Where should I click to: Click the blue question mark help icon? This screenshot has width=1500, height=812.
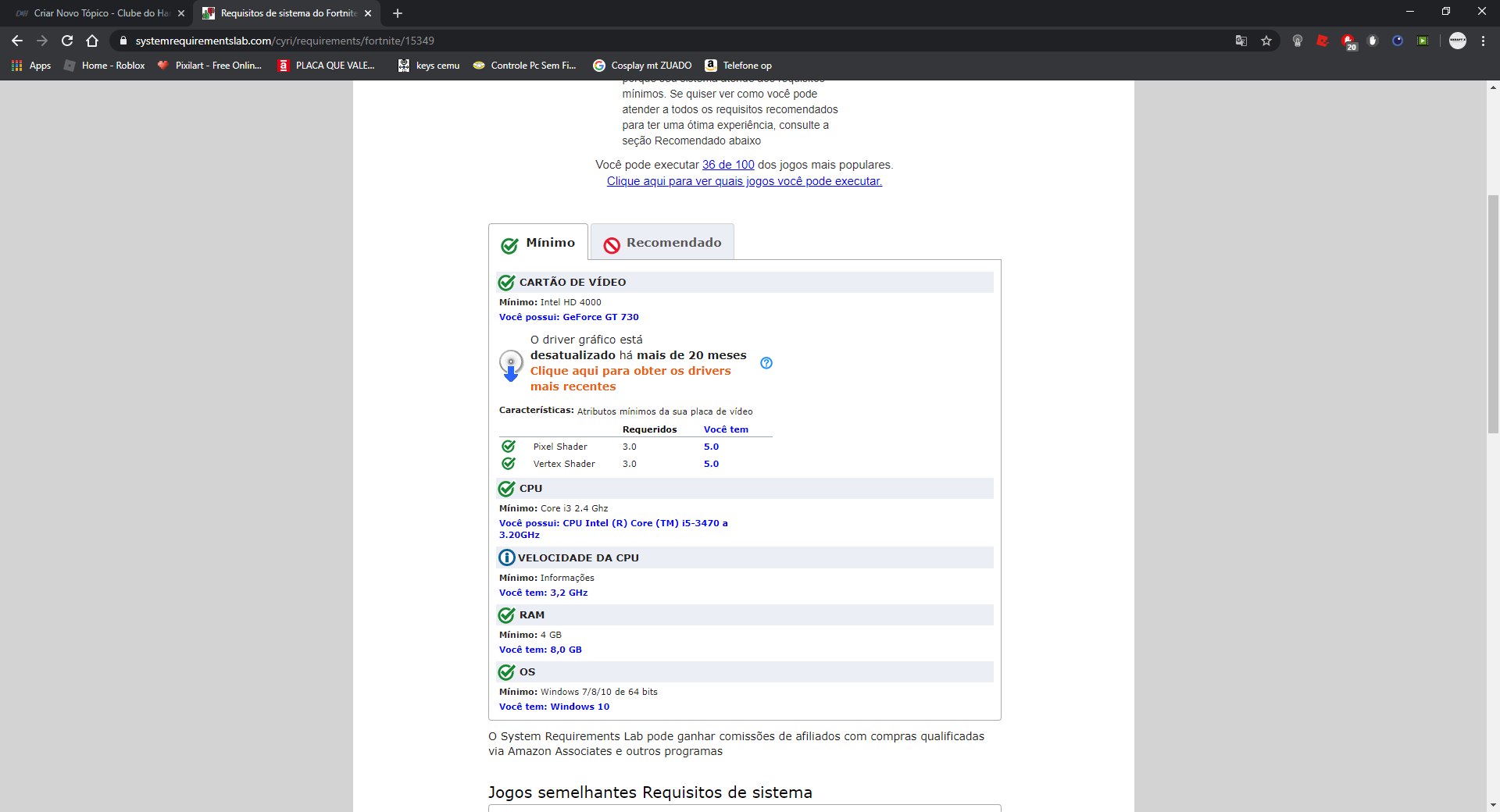[766, 363]
